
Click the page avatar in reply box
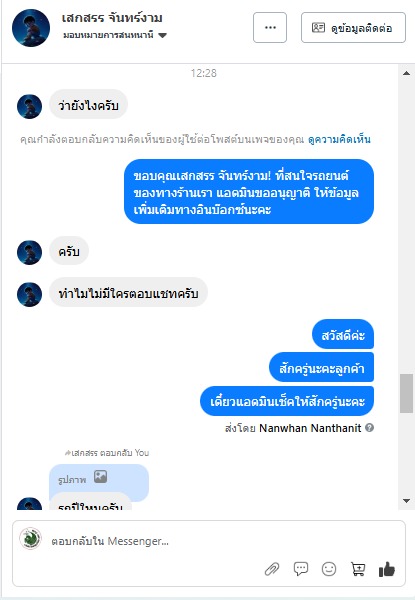pyautogui.click(x=31, y=538)
